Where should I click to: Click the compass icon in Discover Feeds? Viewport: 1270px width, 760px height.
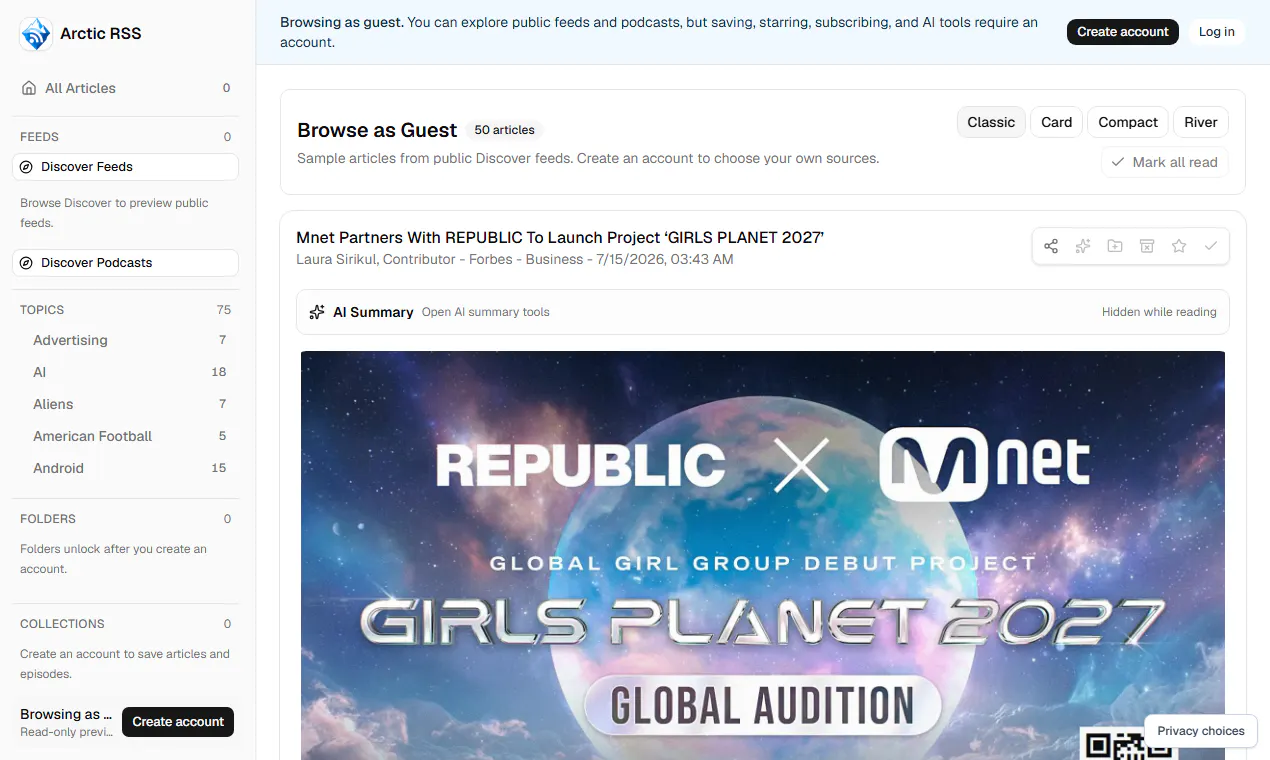click(x=27, y=167)
